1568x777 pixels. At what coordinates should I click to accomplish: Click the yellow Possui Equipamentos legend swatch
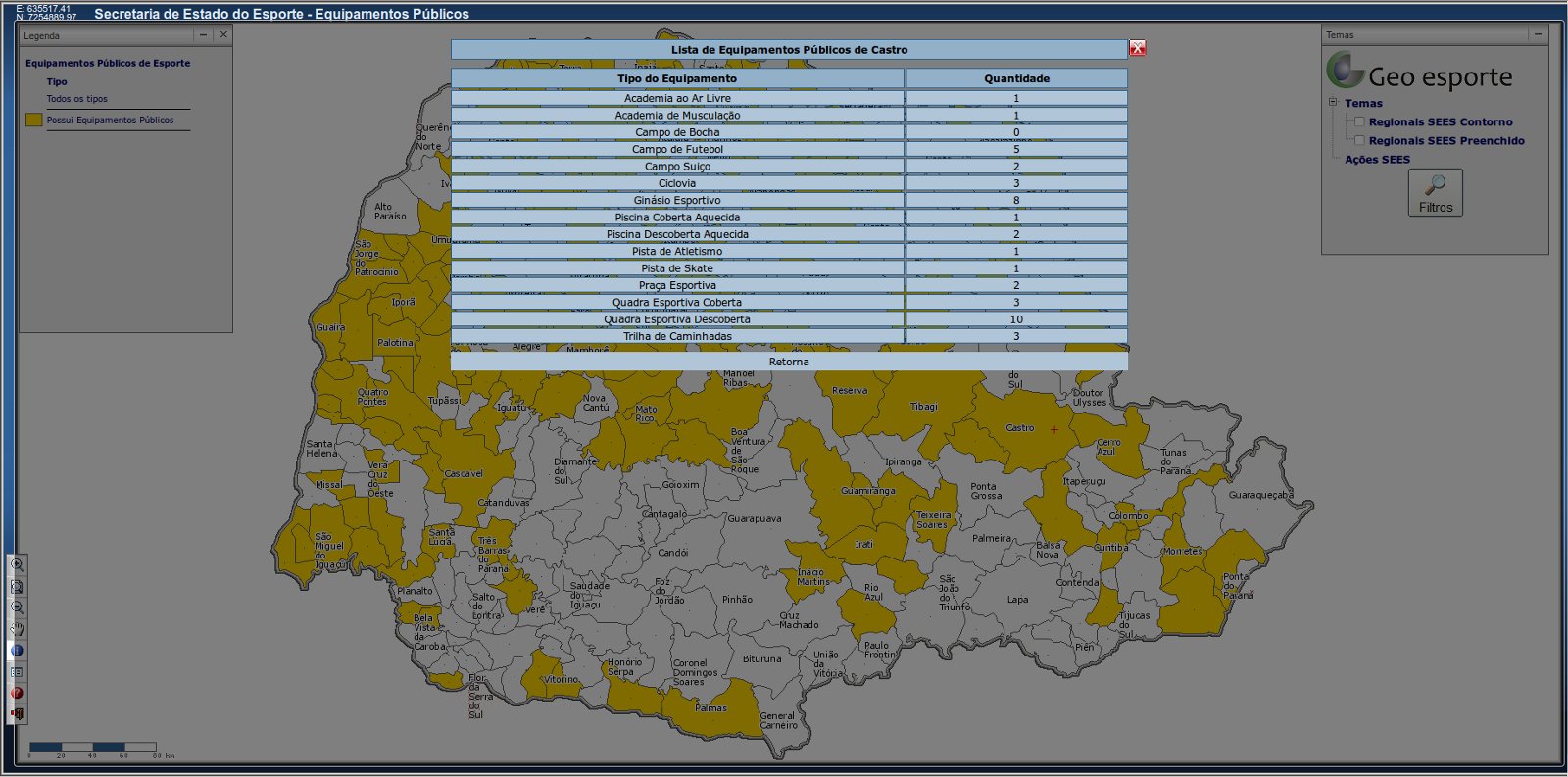tap(34, 120)
